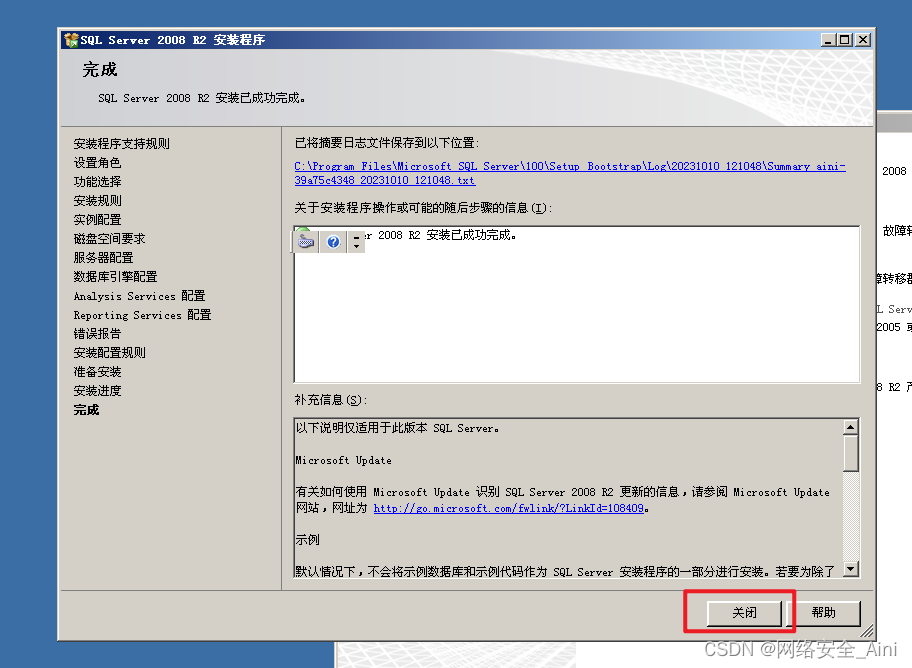Select 准备安装 step in sidebar

pos(97,372)
